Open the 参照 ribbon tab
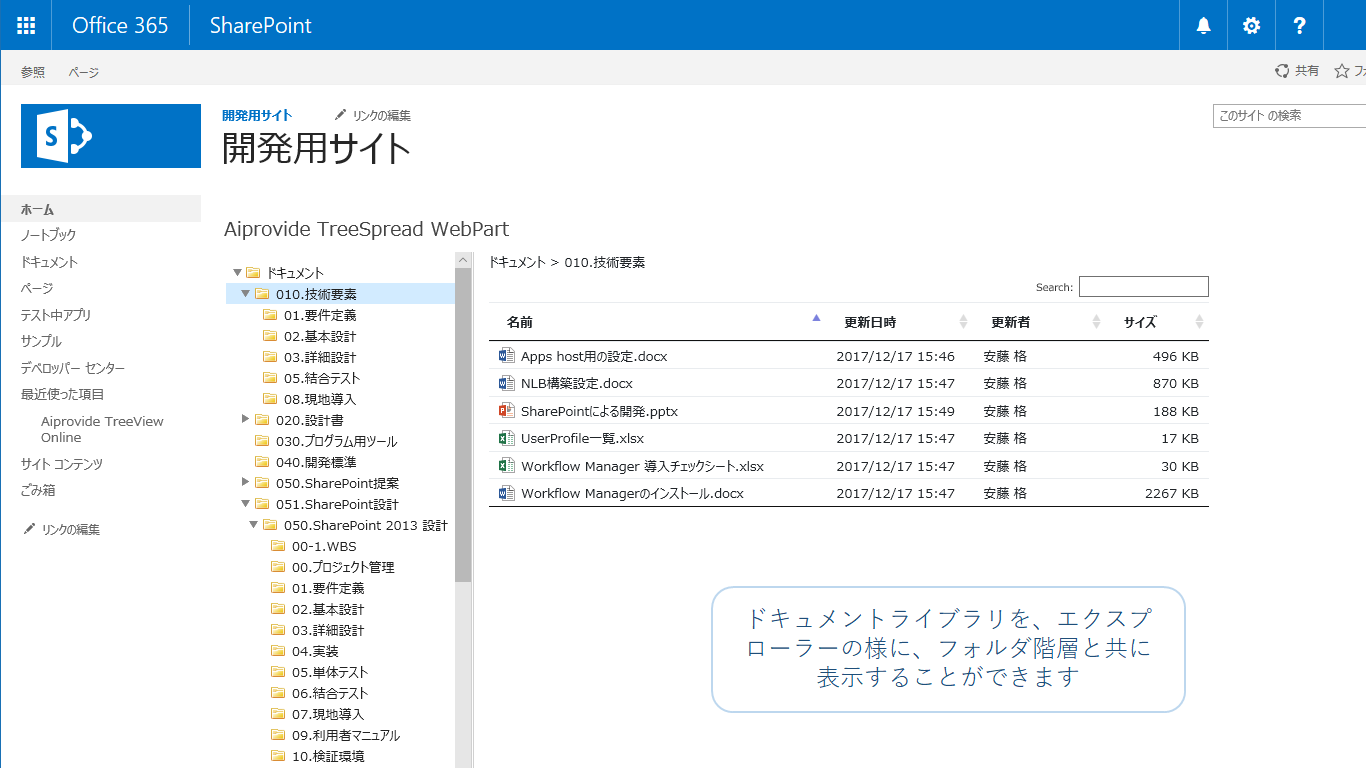Viewport: 1366px width, 768px height. click(x=33, y=72)
